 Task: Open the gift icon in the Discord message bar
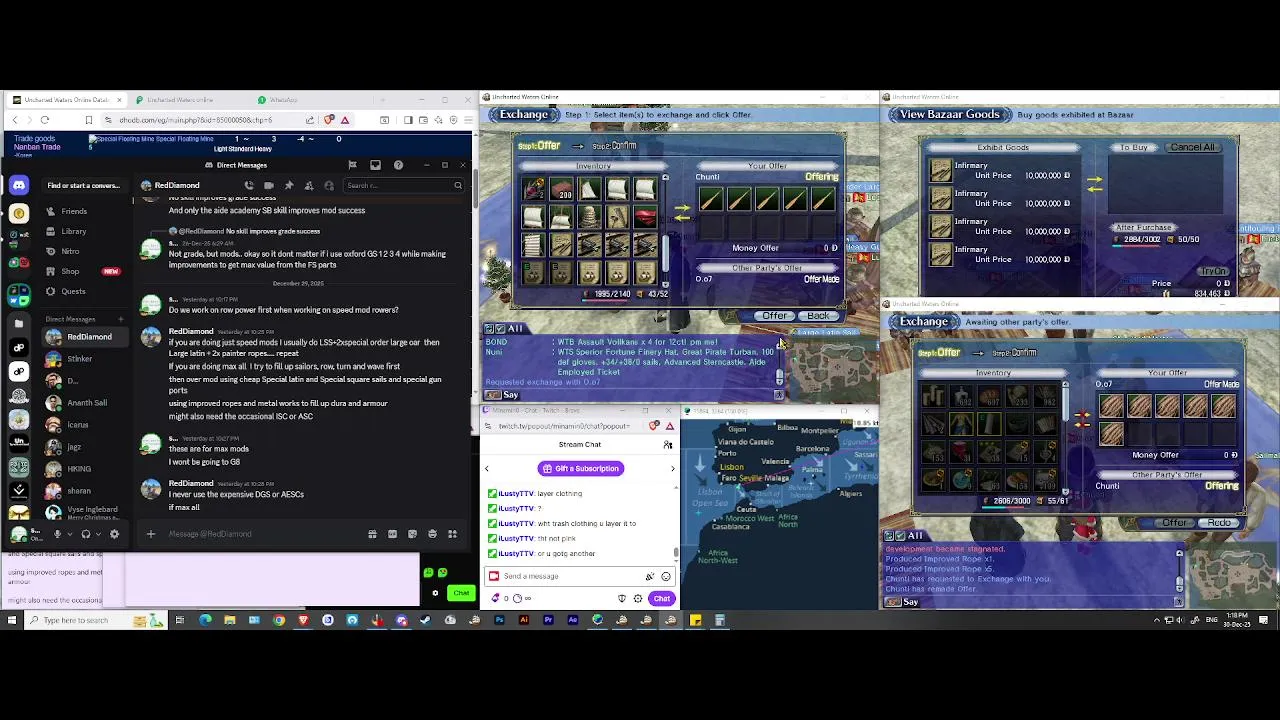pyautogui.click(x=372, y=533)
